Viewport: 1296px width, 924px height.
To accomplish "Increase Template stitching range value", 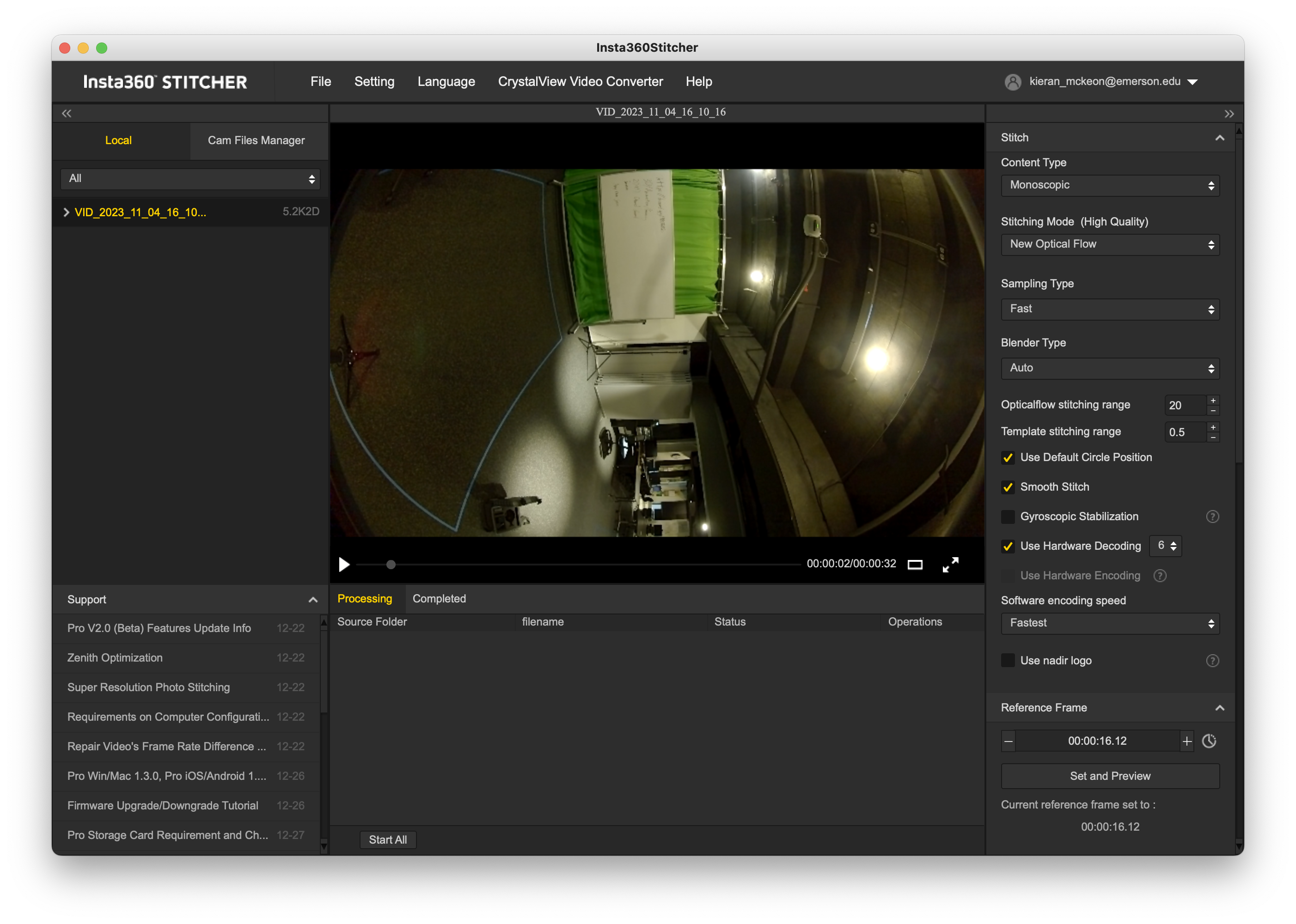I will (x=1213, y=427).
